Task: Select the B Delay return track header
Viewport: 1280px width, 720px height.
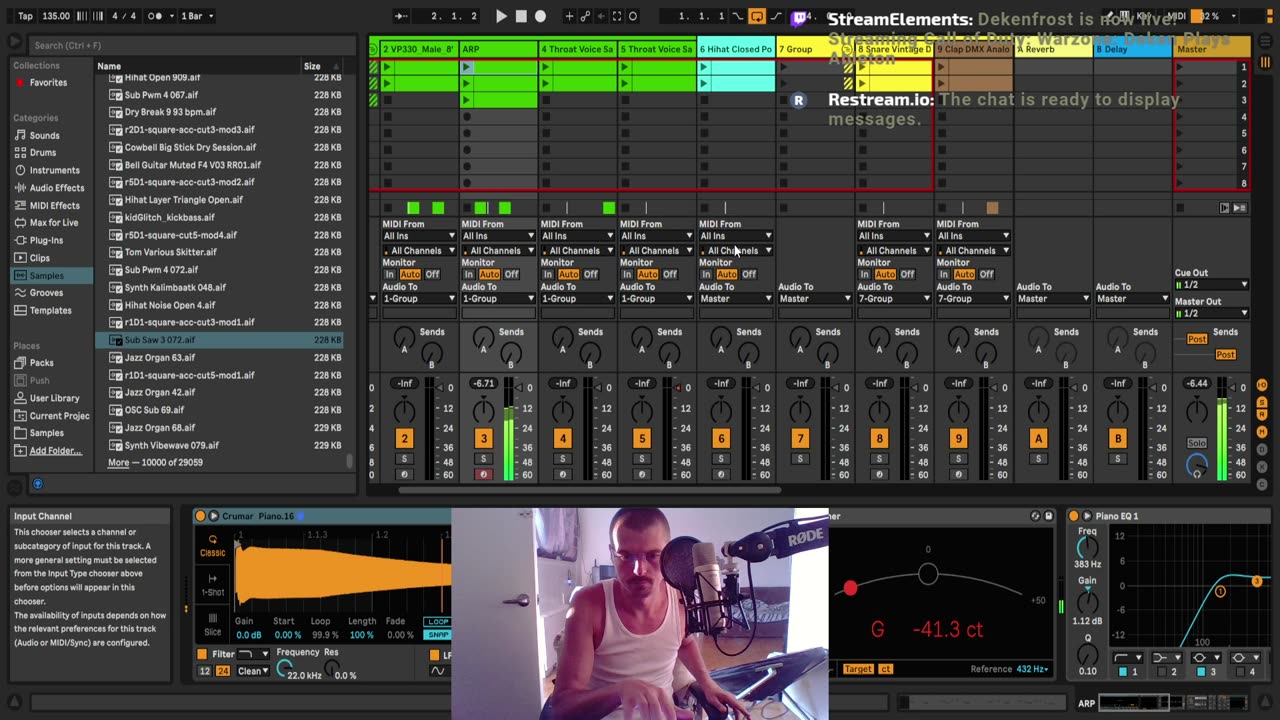Action: pos(1132,49)
